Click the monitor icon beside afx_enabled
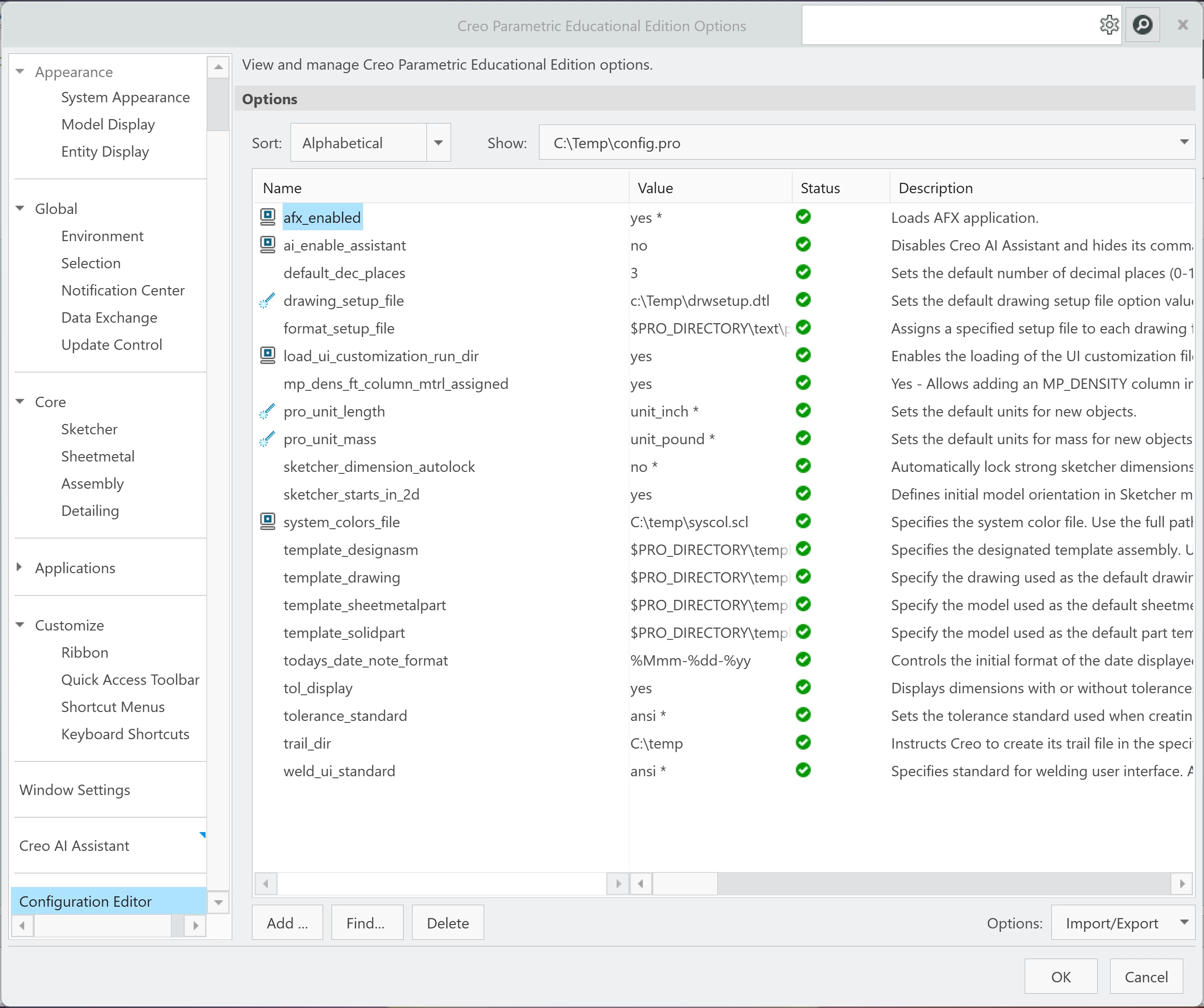 [267, 217]
